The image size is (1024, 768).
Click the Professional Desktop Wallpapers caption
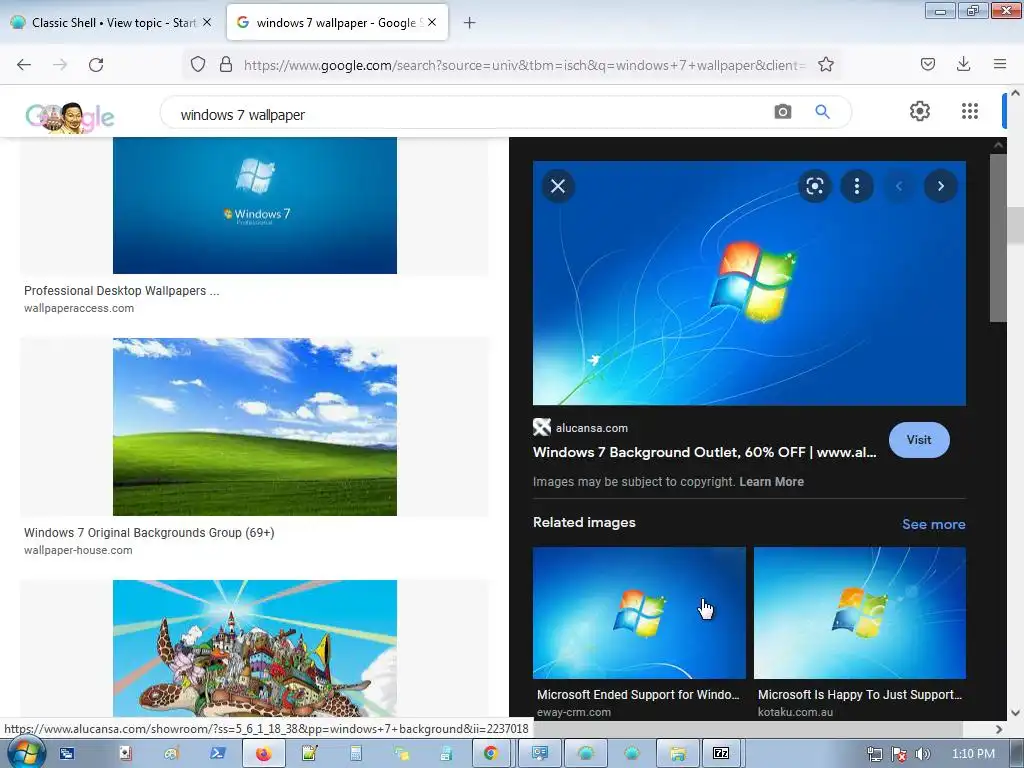[x=121, y=291]
